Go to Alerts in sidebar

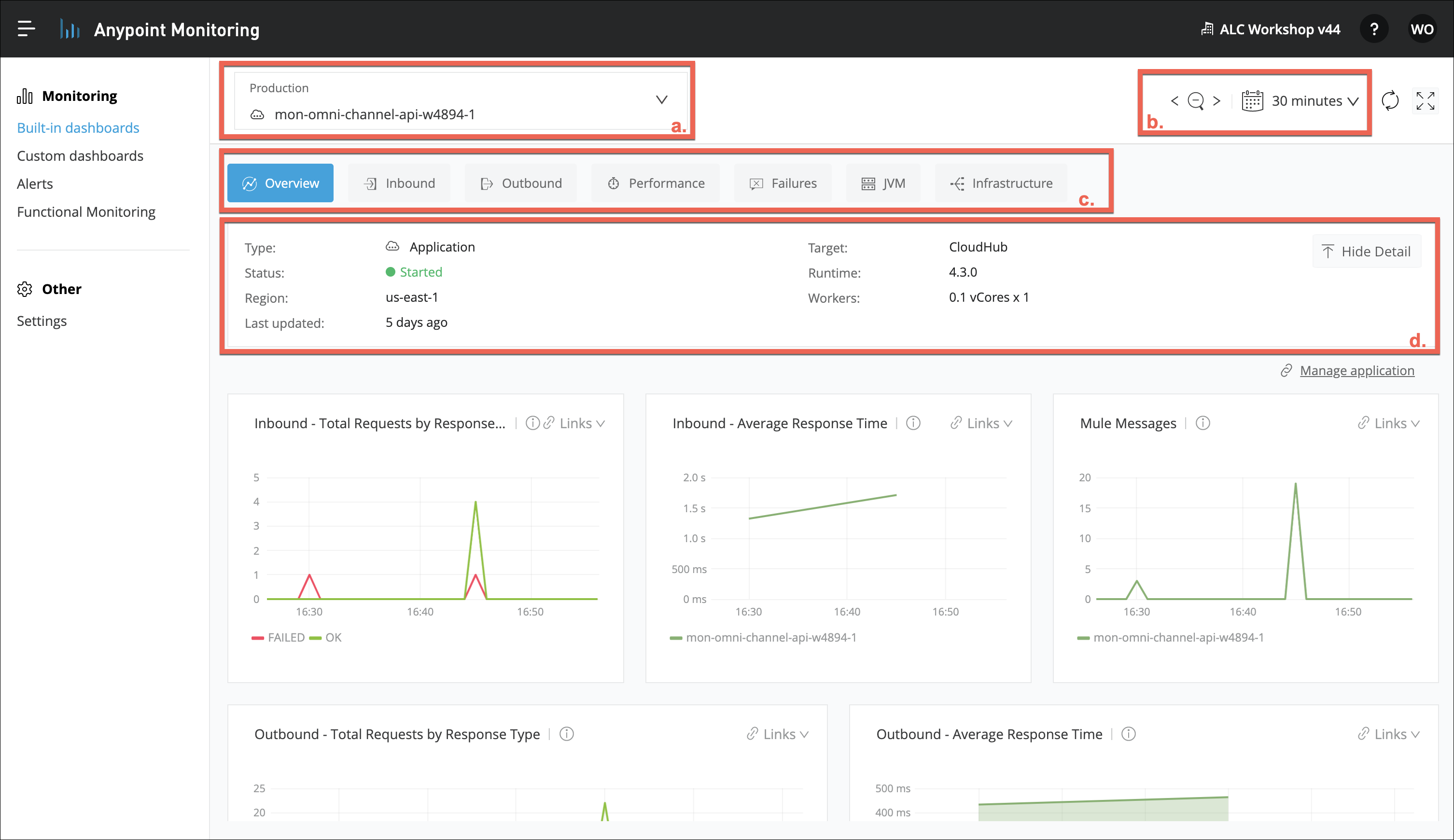click(x=35, y=183)
